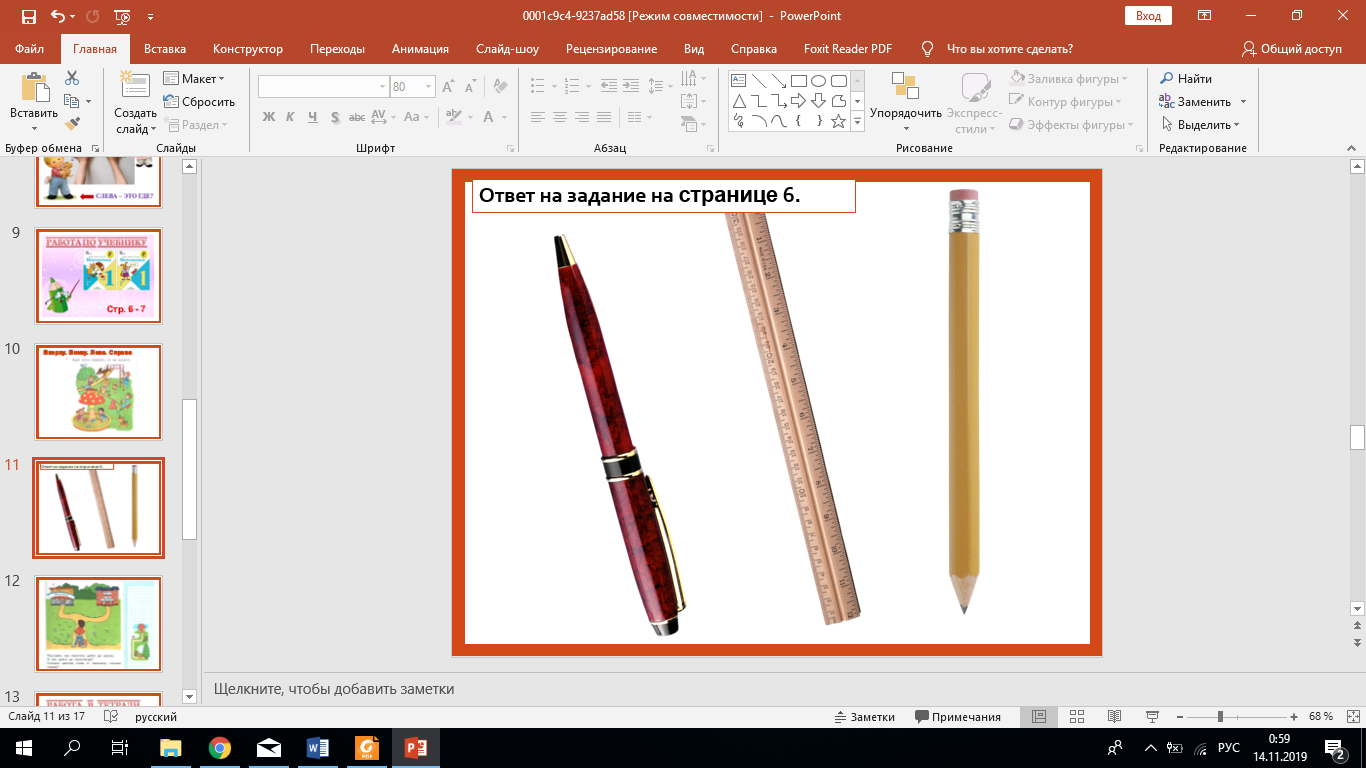This screenshot has width=1366, height=768.
Task: Select slide 10 thumbnail
Action: [98, 392]
